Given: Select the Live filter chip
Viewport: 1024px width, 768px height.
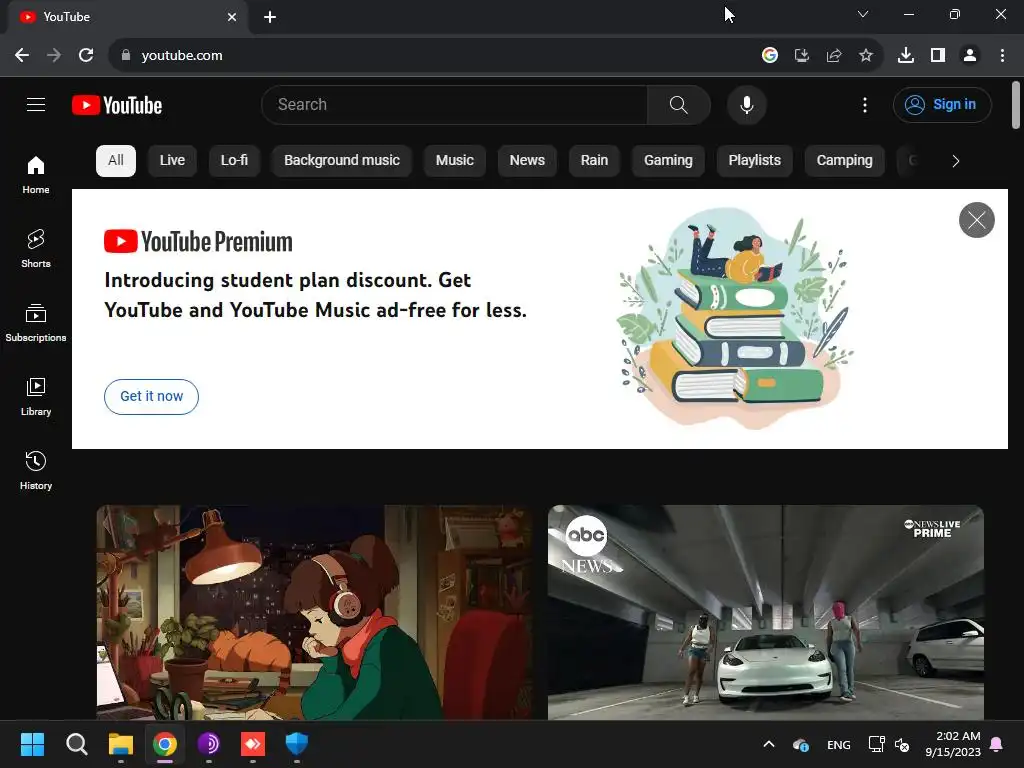Looking at the screenshot, I should pos(172,161).
